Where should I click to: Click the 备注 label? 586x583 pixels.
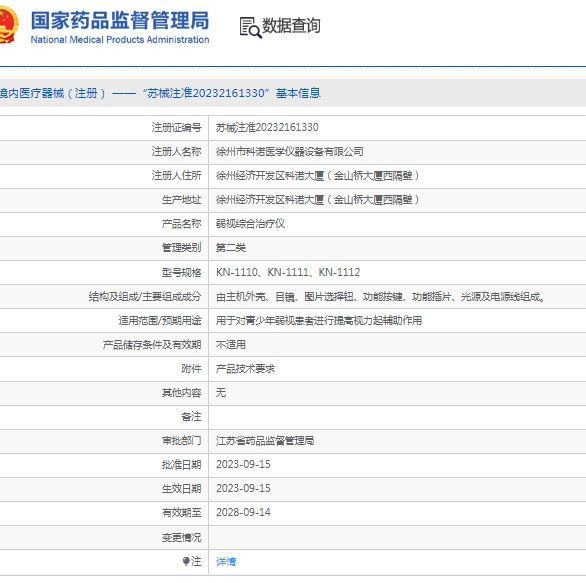pos(191,416)
